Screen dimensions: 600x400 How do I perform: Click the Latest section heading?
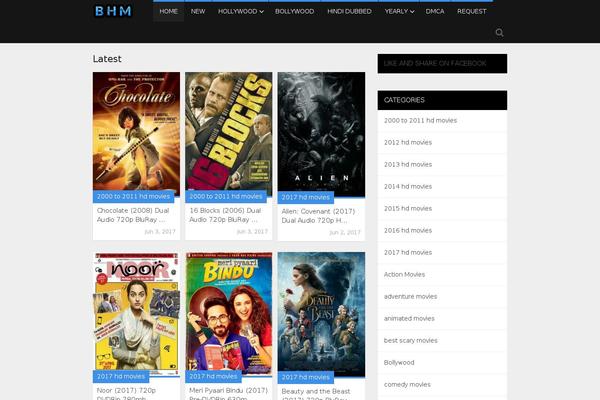click(x=107, y=59)
